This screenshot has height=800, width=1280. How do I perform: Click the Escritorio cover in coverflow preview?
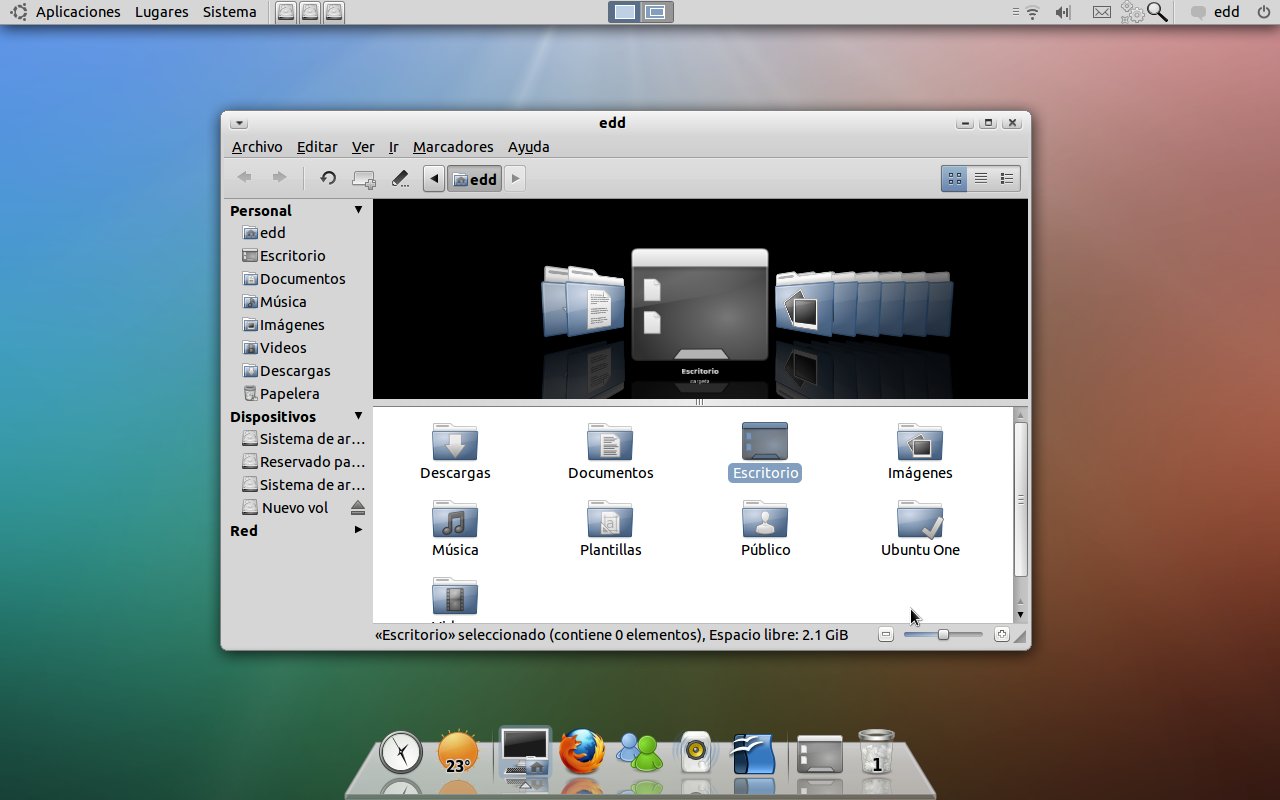point(700,304)
